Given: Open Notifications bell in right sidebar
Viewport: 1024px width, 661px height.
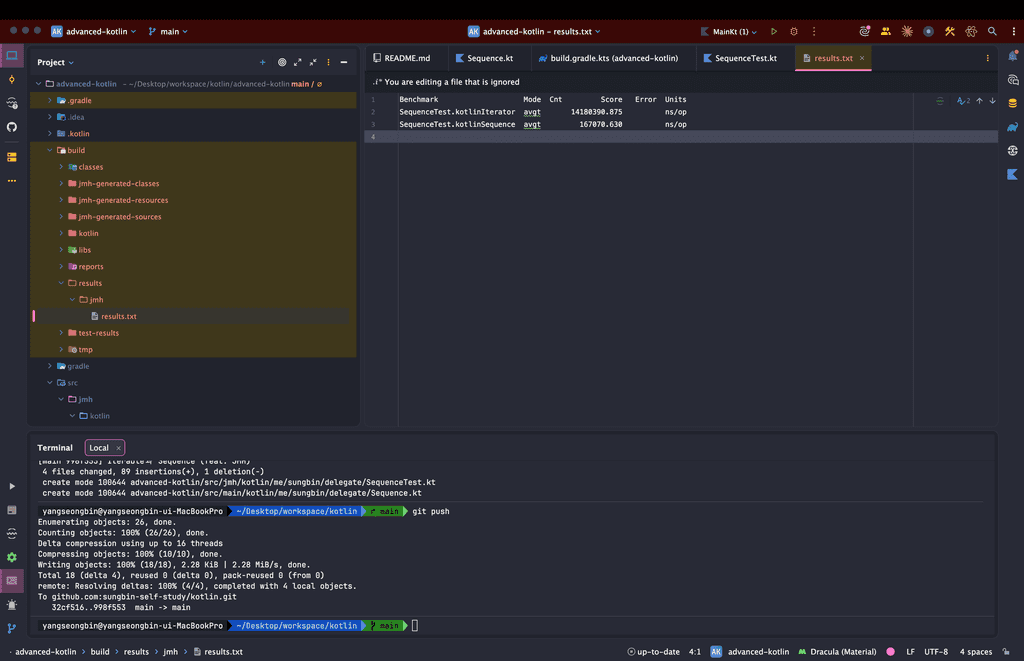Looking at the screenshot, I should pyautogui.click(x=1012, y=57).
